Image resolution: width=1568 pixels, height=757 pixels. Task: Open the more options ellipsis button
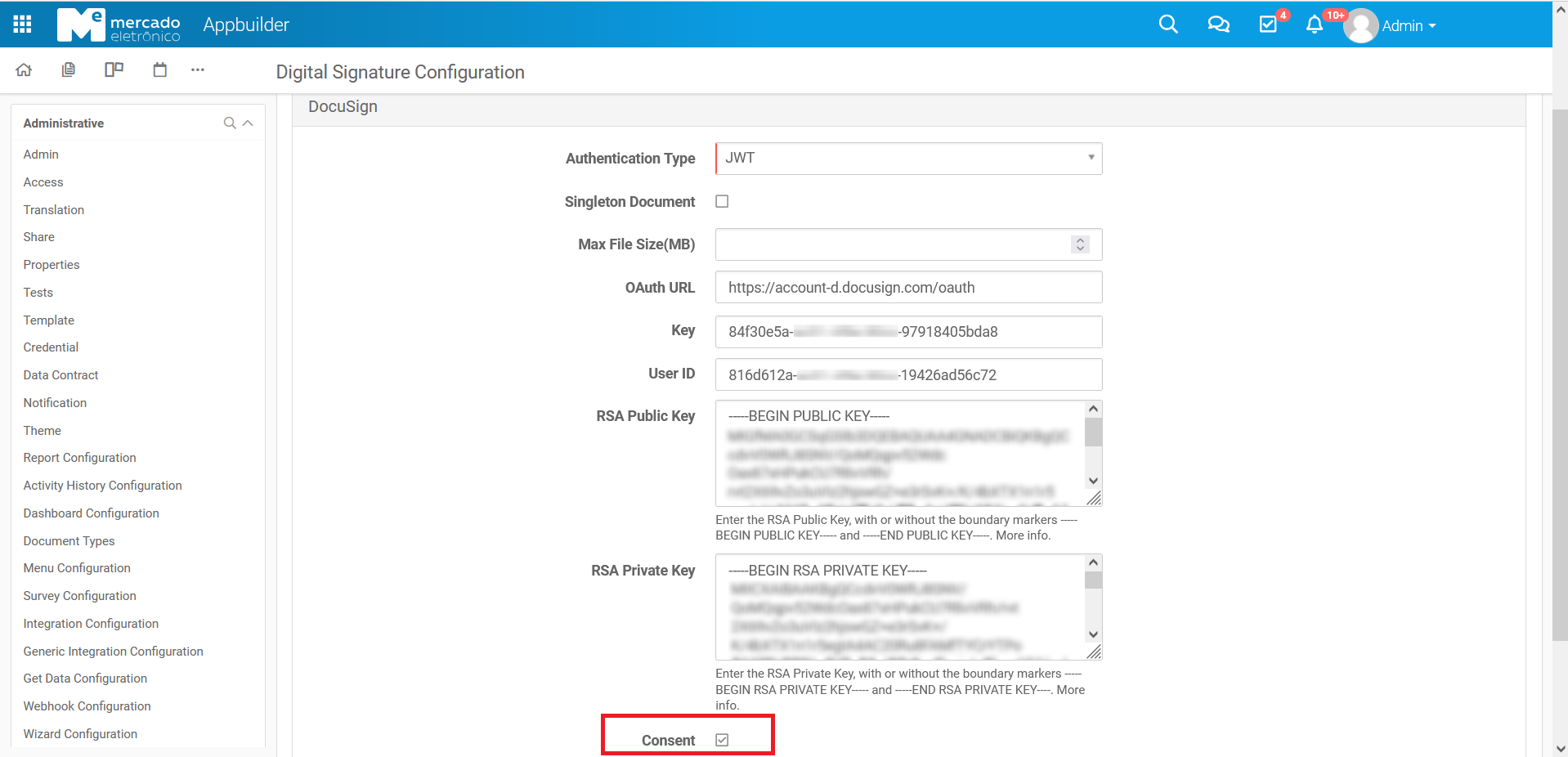click(198, 70)
